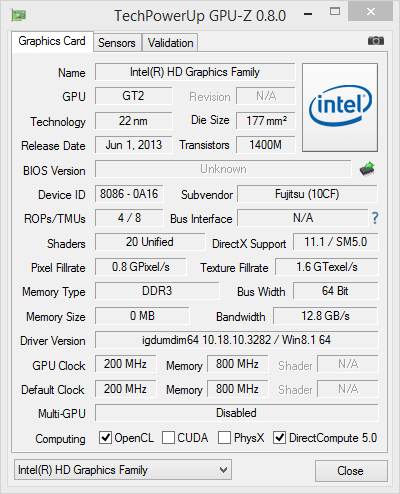This screenshot has height=494, width=400.
Task: Open the GPU-Z title bar app icon
Action: [x=19, y=15]
